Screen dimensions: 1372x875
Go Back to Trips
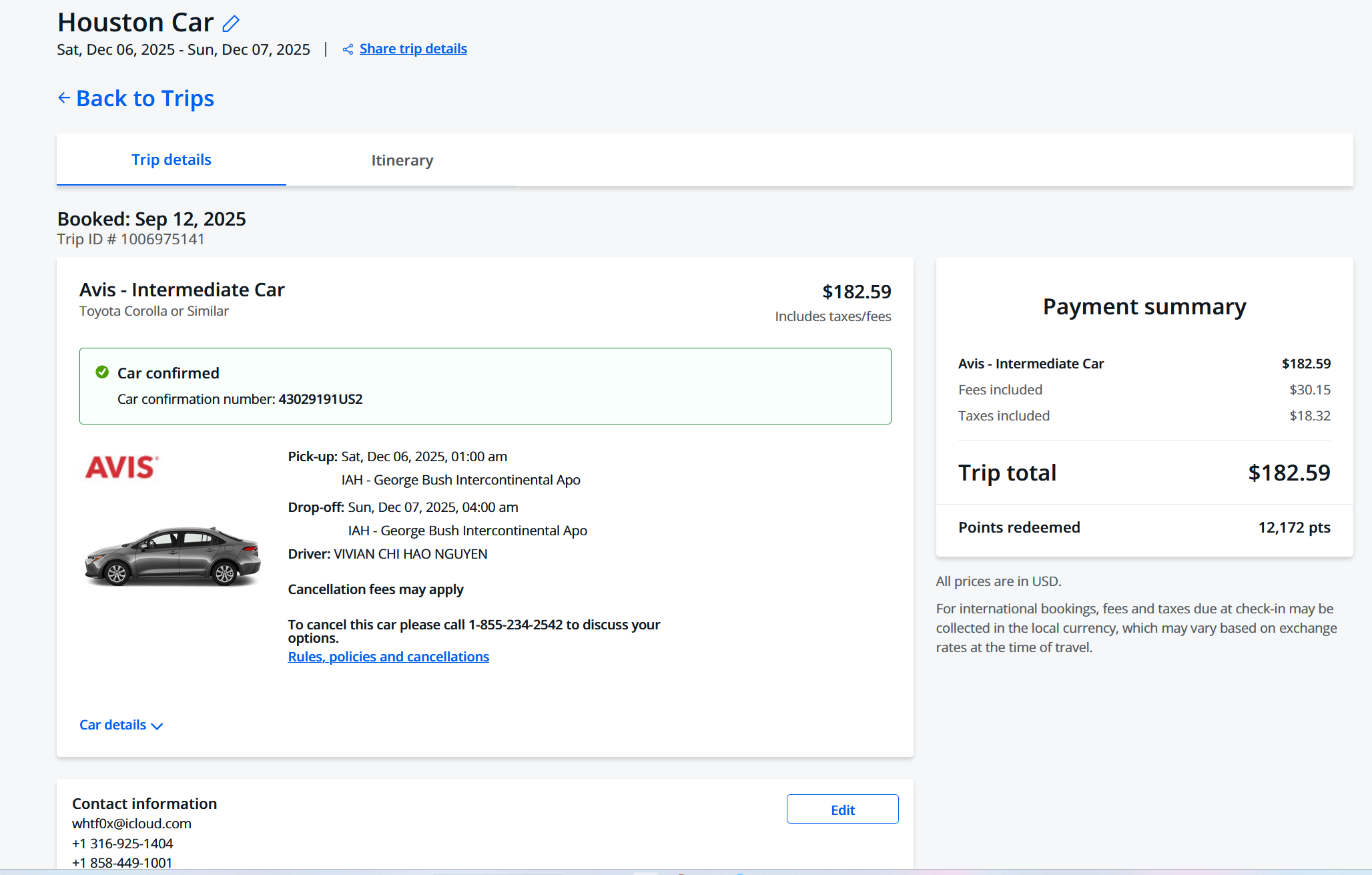(145, 98)
